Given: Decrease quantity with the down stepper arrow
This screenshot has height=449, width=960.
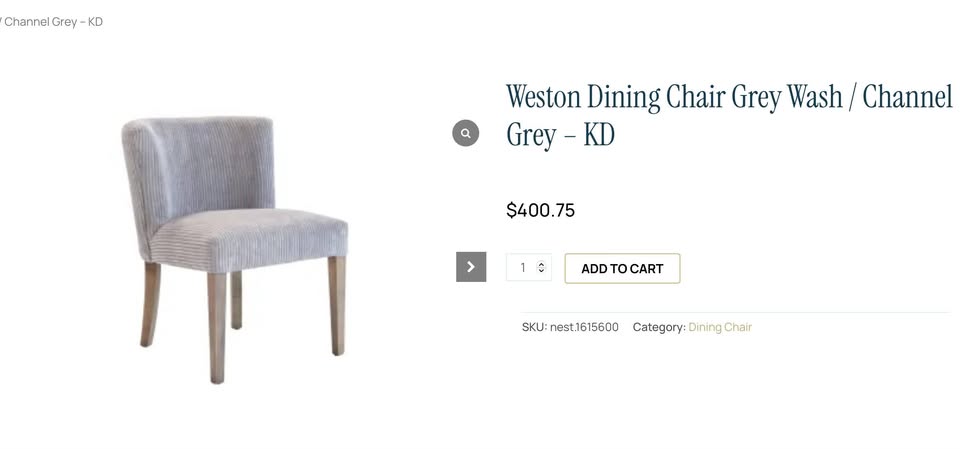Looking at the screenshot, I should click(x=541, y=271).
